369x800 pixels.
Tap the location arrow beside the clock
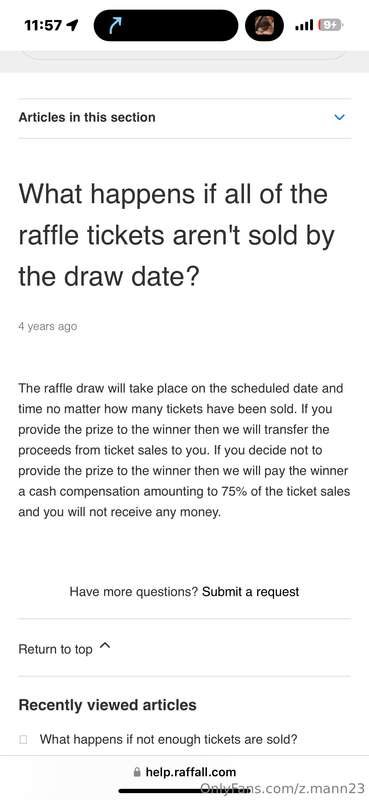click(x=72, y=25)
